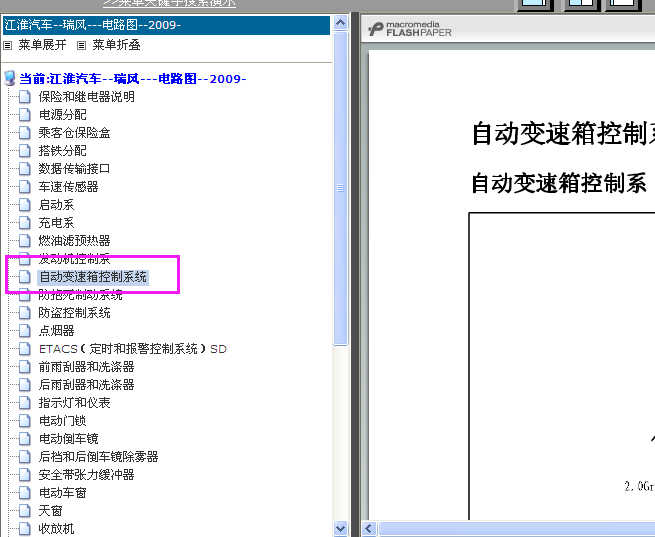Open 搭铁分配 page

[63, 150]
